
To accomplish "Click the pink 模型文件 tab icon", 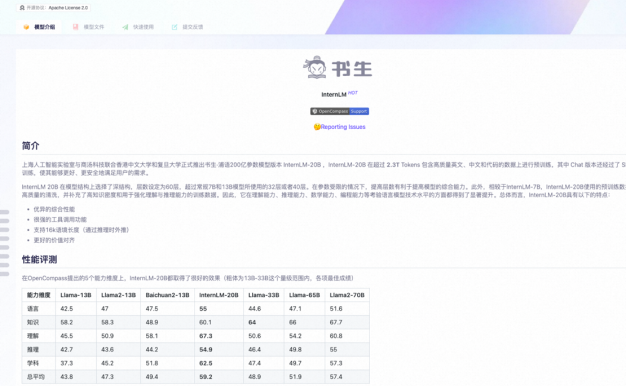I will [x=75, y=27].
